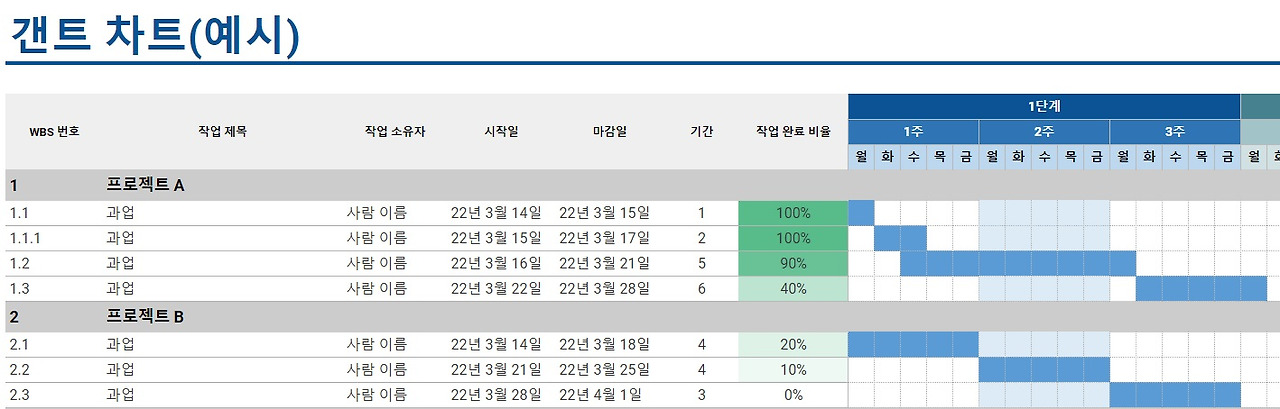Click start date 22년 3월 28일 in row 2.3
1280x409 pixels.
[x=496, y=395]
